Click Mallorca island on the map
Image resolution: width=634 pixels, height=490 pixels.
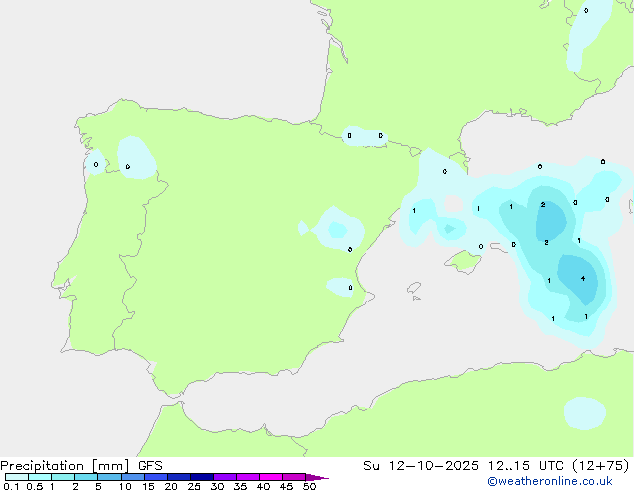click(464, 261)
